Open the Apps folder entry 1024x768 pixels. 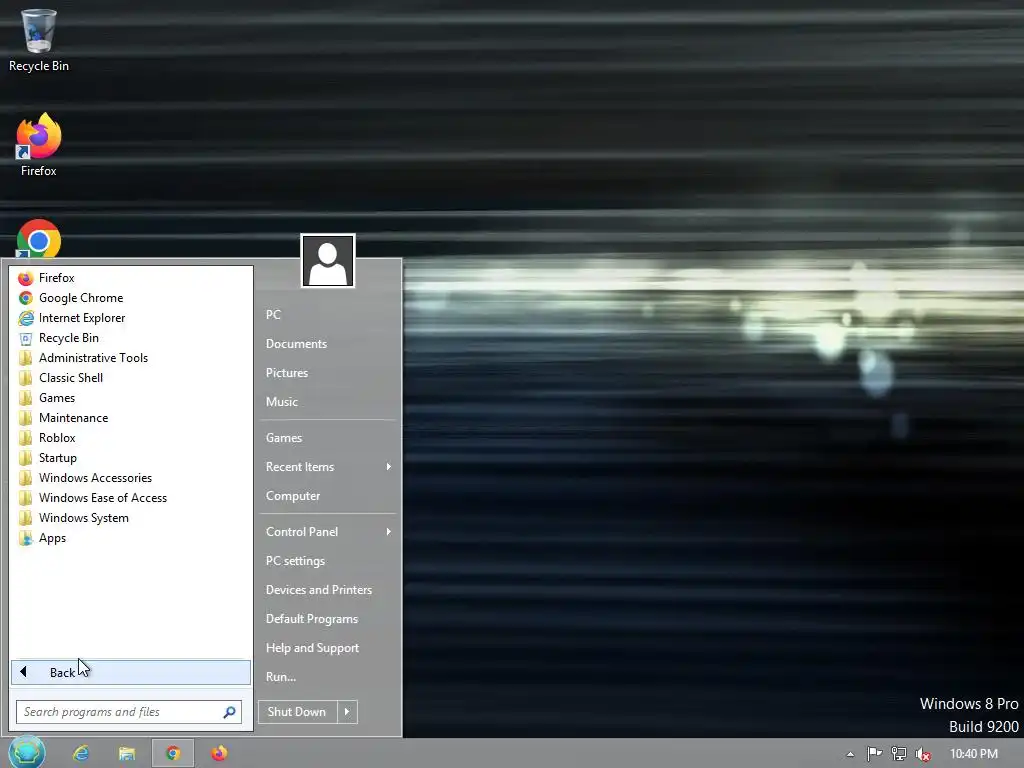click(131, 538)
